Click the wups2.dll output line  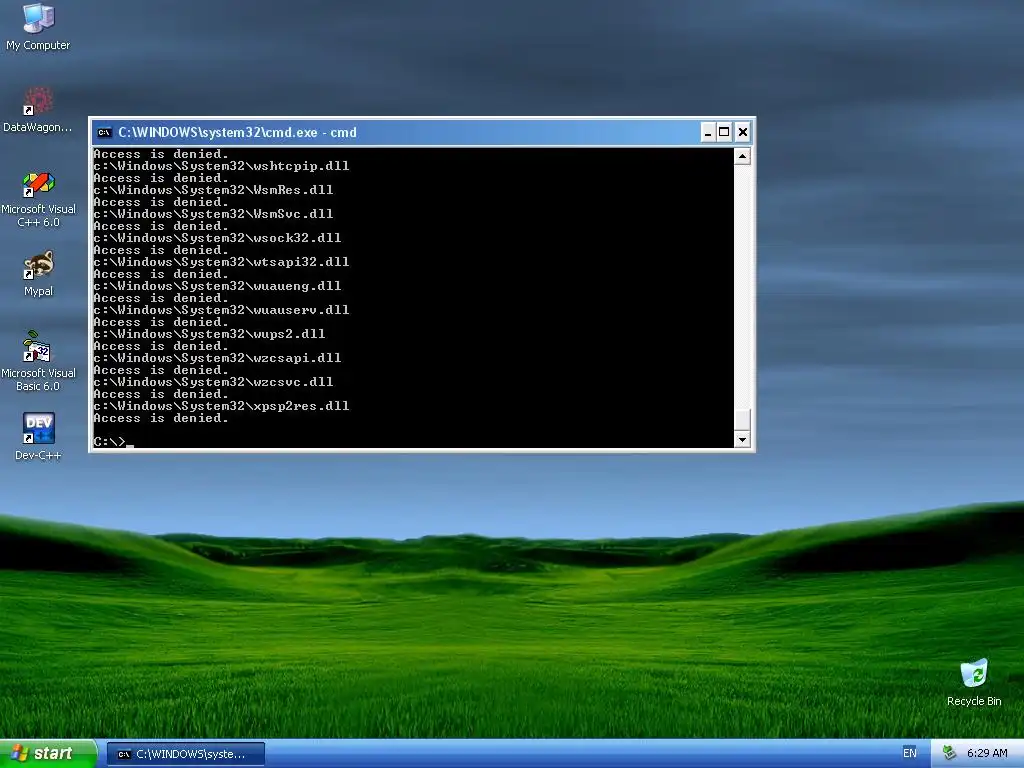[210, 334]
